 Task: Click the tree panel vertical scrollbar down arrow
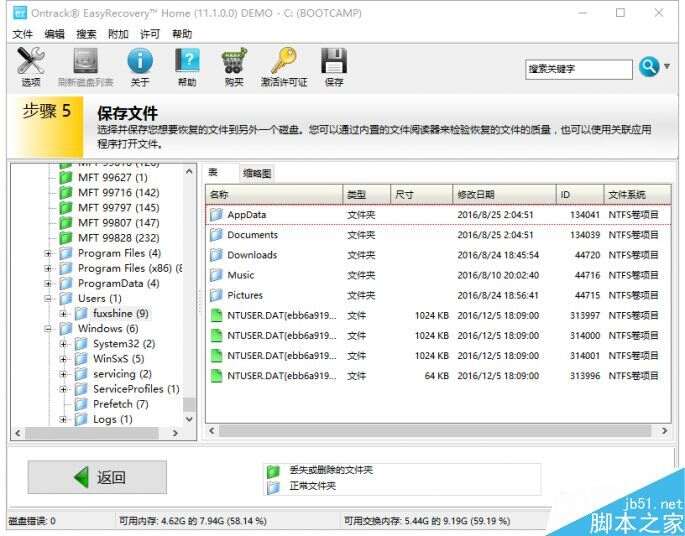190,420
